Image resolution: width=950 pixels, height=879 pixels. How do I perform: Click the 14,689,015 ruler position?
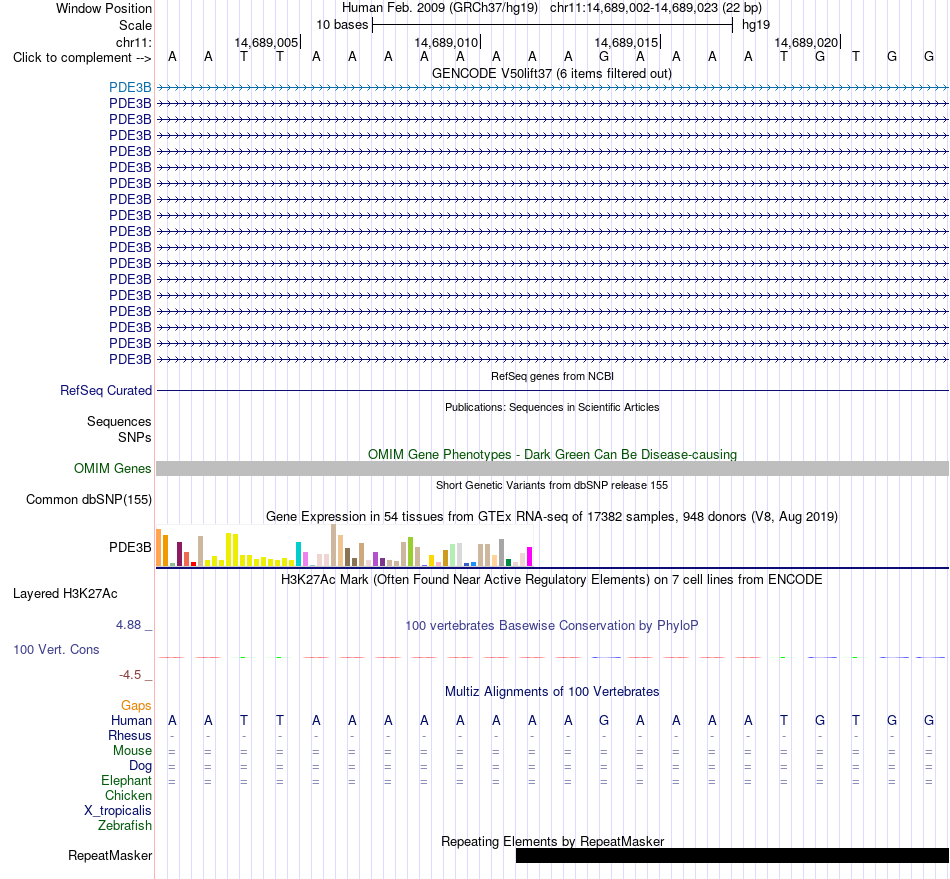coord(626,42)
